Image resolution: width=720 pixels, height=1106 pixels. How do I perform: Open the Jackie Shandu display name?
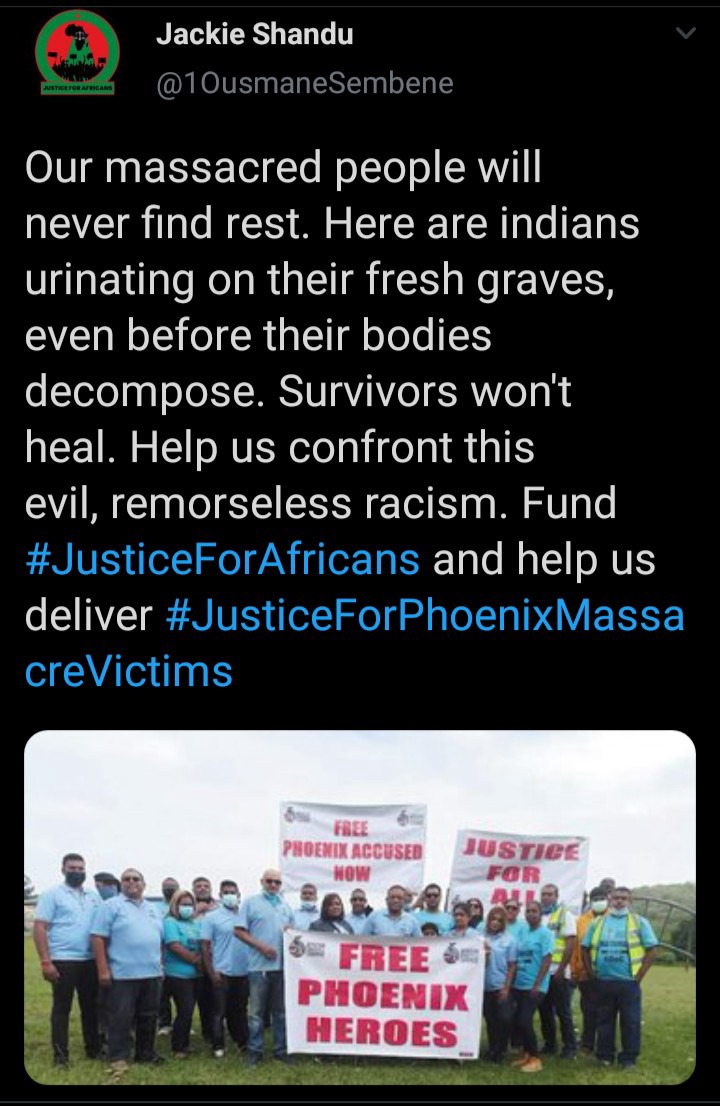(255, 34)
